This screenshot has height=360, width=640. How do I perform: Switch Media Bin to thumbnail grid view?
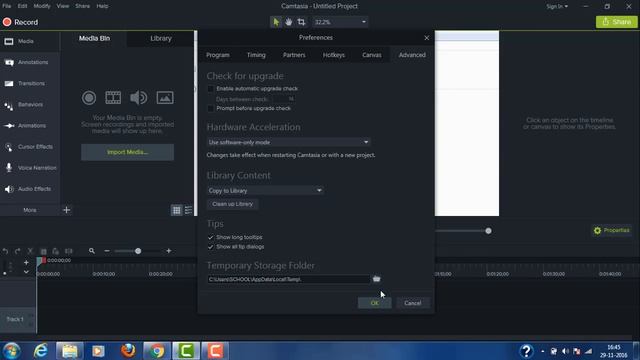[176, 210]
